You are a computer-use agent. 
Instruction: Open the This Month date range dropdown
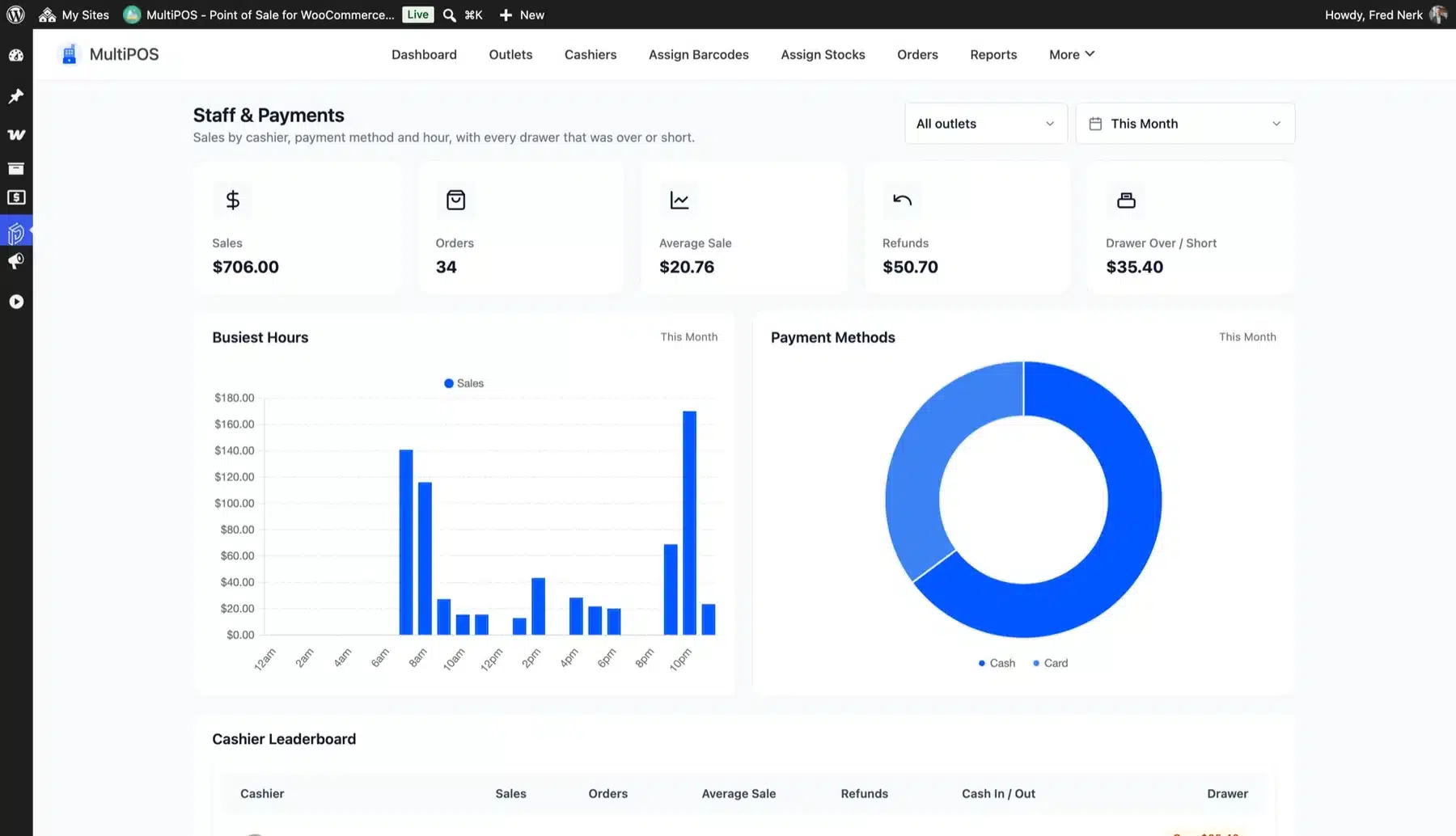(1185, 124)
